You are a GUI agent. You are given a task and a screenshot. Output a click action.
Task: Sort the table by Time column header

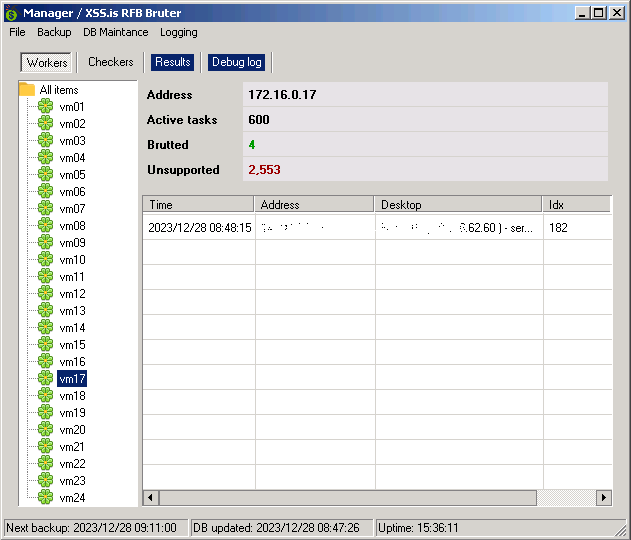tap(198, 204)
